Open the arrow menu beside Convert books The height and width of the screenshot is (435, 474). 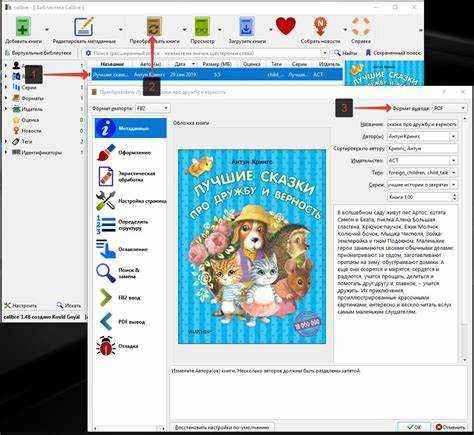[184, 30]
